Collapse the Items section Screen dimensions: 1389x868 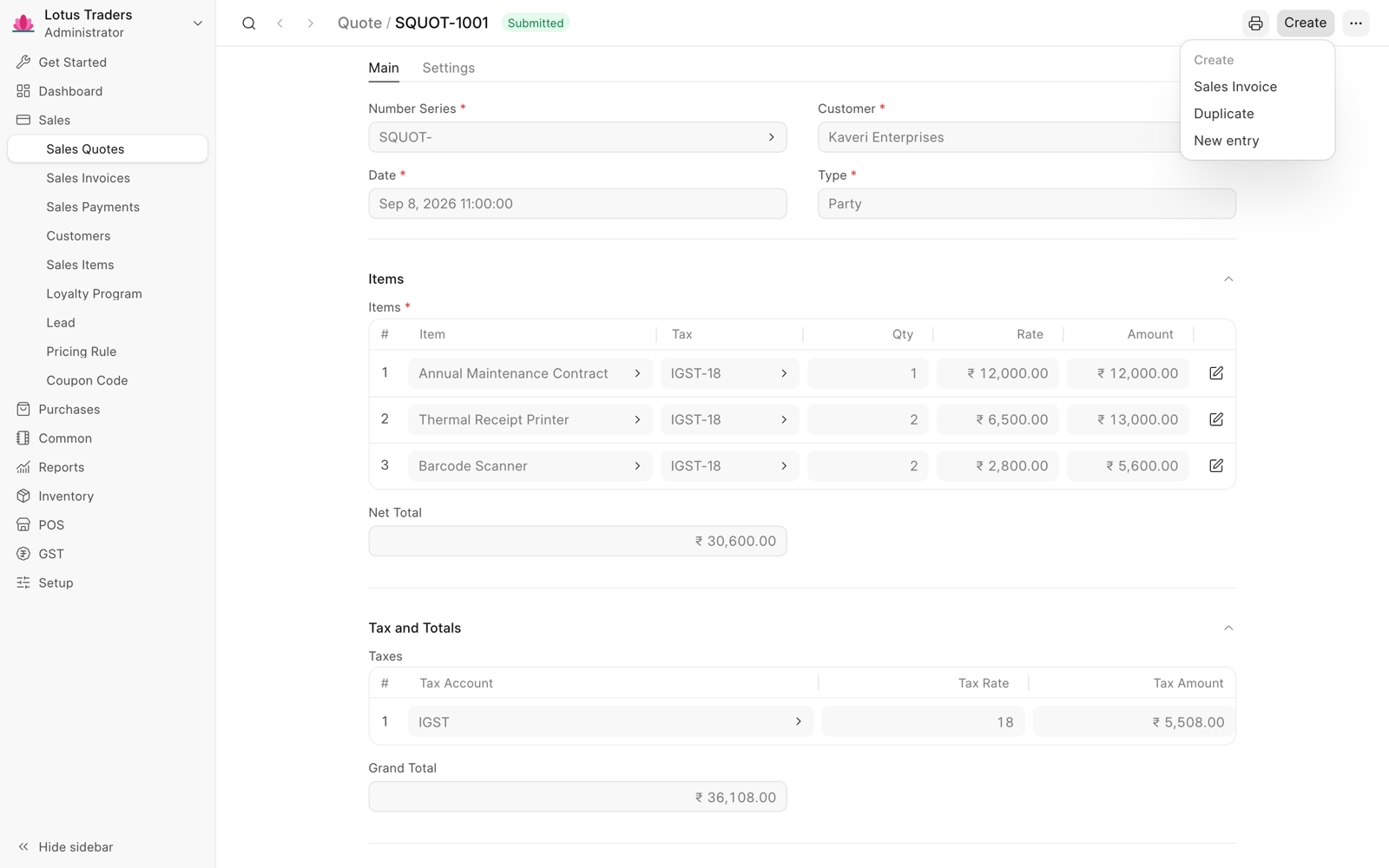1228,279
